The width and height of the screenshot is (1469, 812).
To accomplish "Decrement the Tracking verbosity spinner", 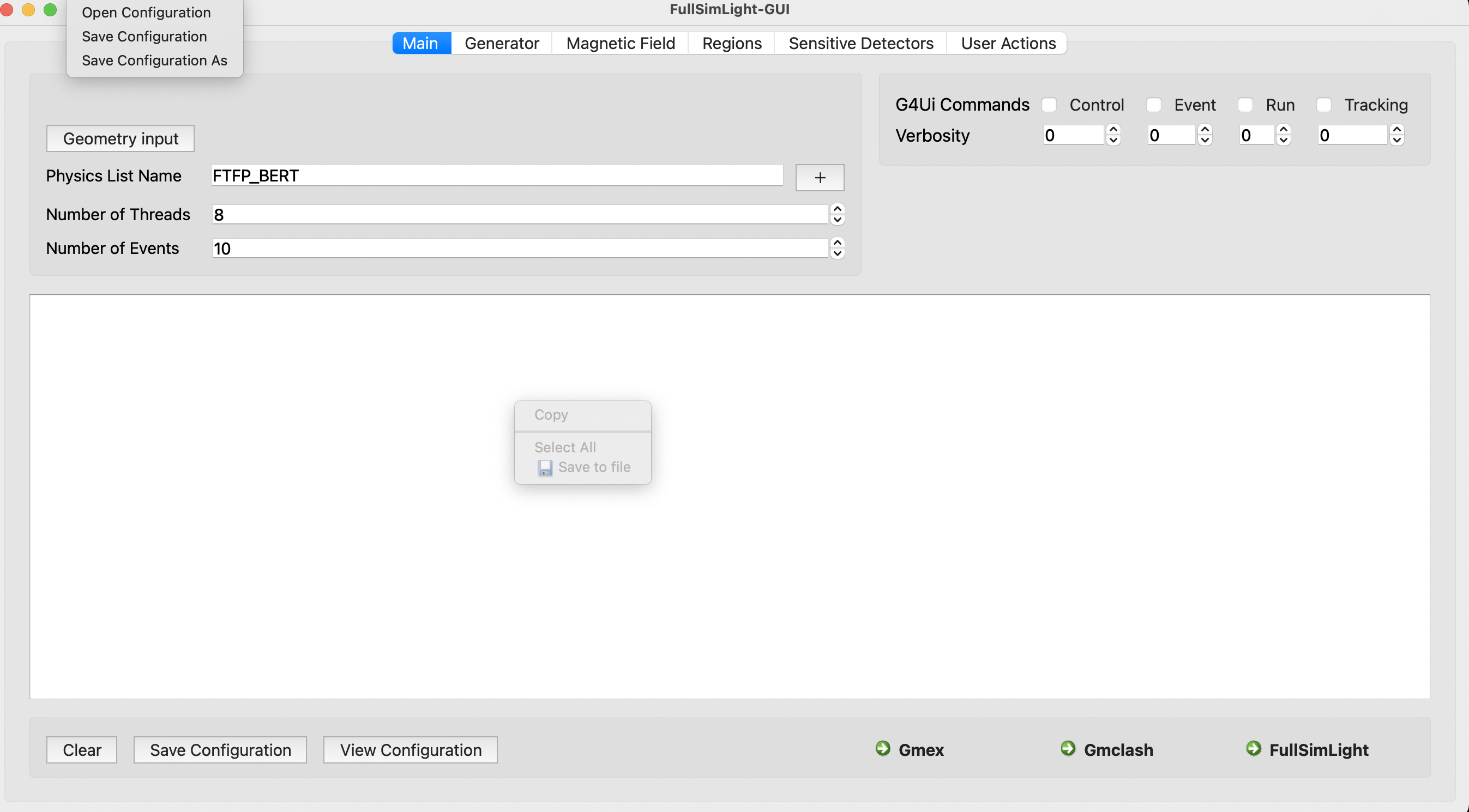I will pyautogui.click(x=1396, y=140).
